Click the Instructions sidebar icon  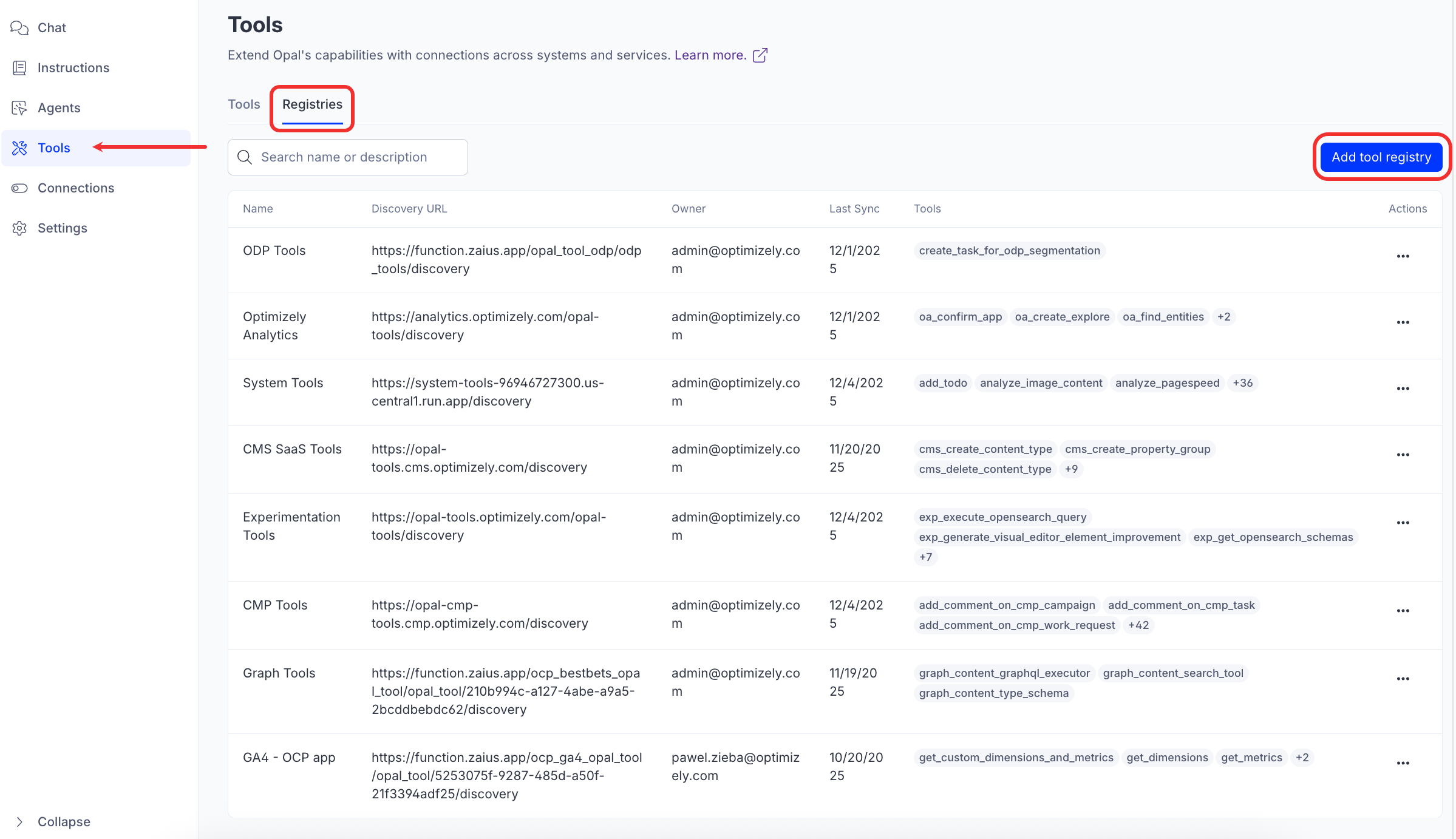19,68
